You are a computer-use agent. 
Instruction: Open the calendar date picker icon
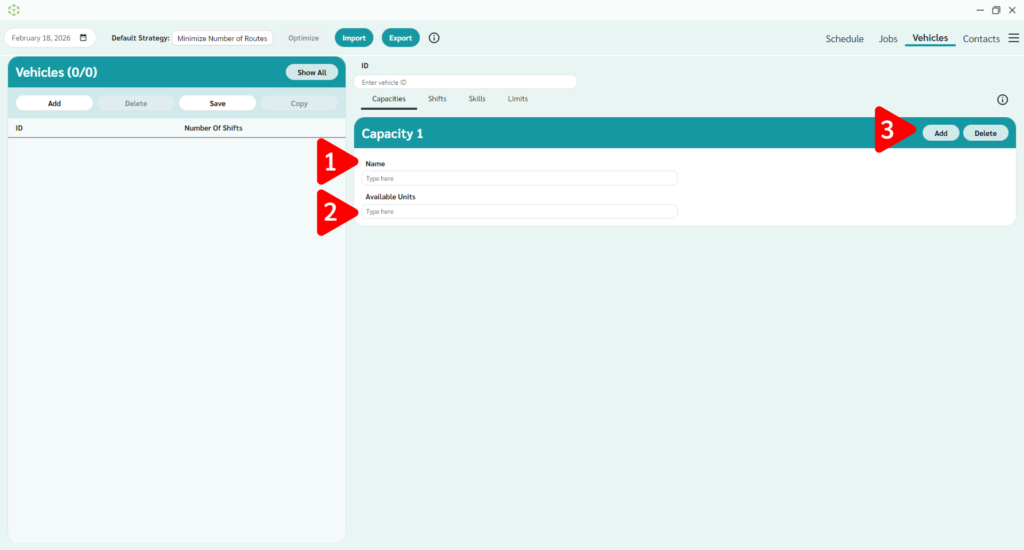pyautogui.click(x=83, y=38)
